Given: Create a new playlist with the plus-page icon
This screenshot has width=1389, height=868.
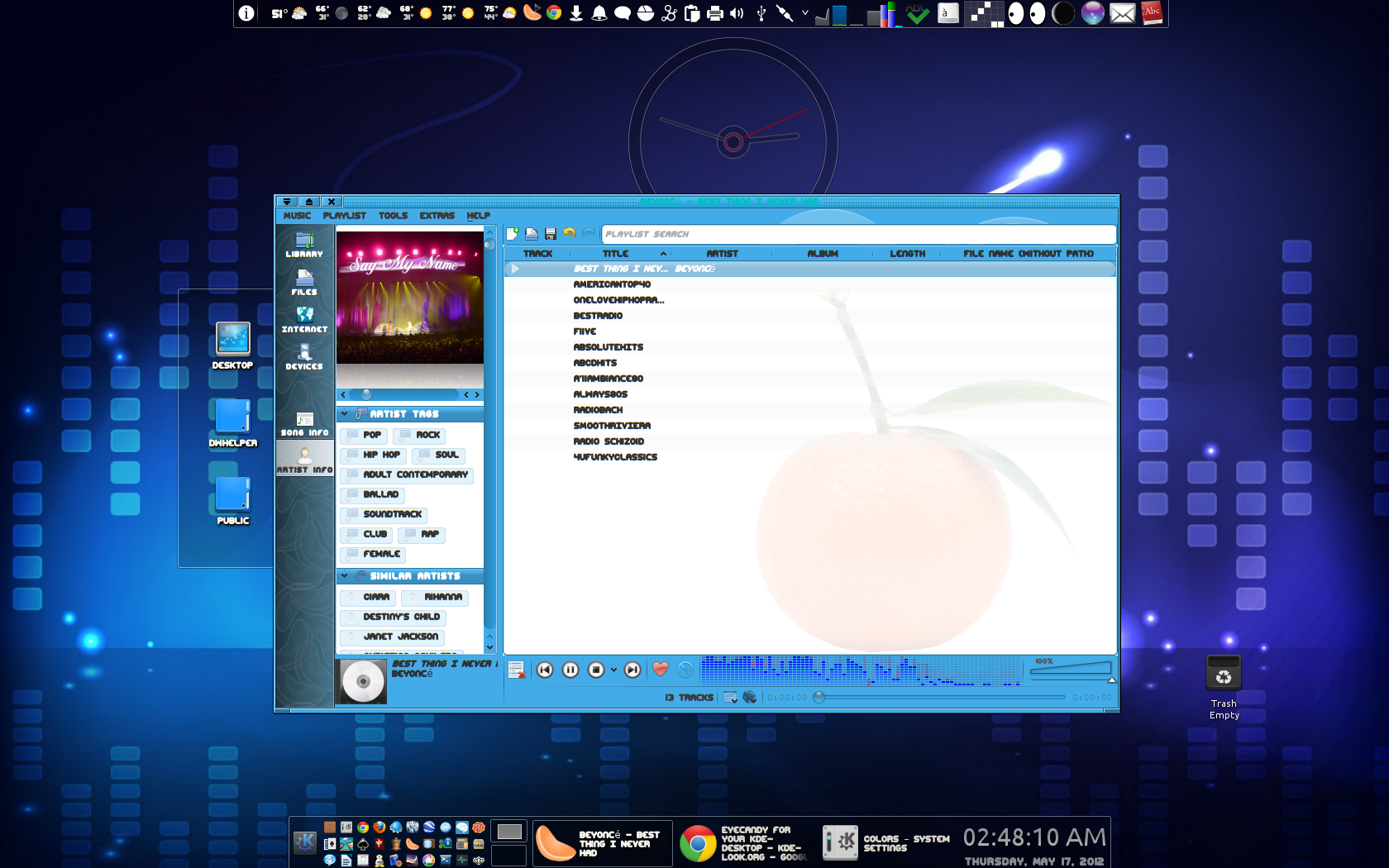Looking at the screenshot, I should pyautogui.click(x=513, y=234).
